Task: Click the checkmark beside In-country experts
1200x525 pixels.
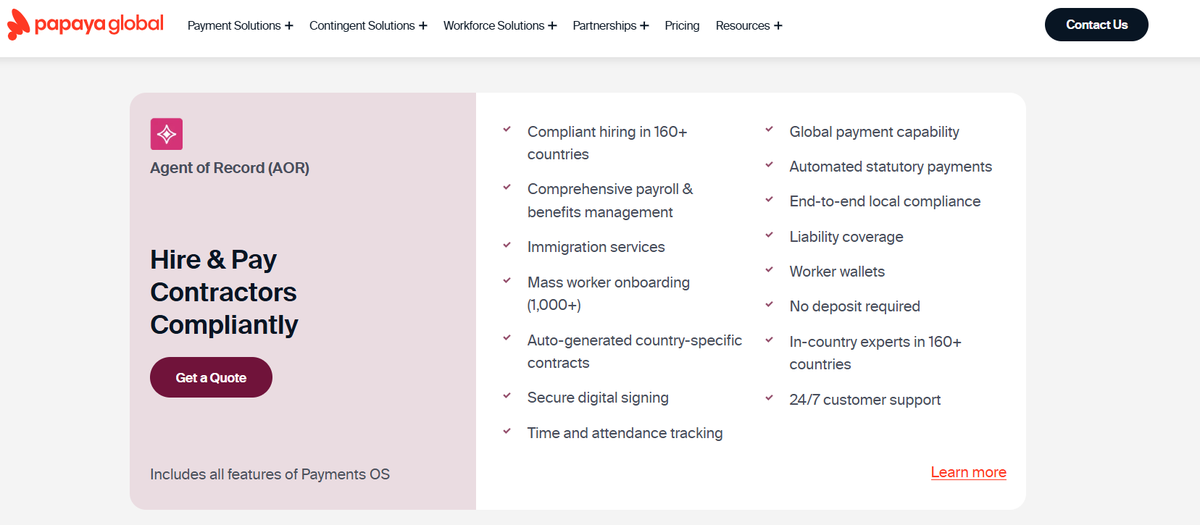Action: click(x=769, y=340)
